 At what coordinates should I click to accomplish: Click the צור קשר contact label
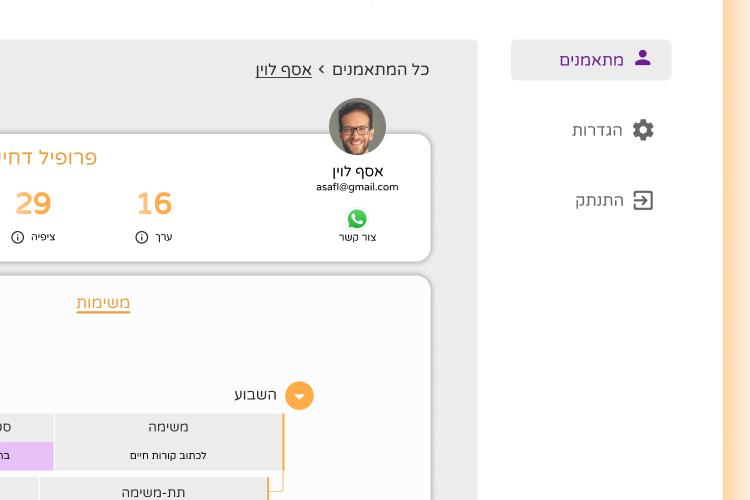point(357,238)
